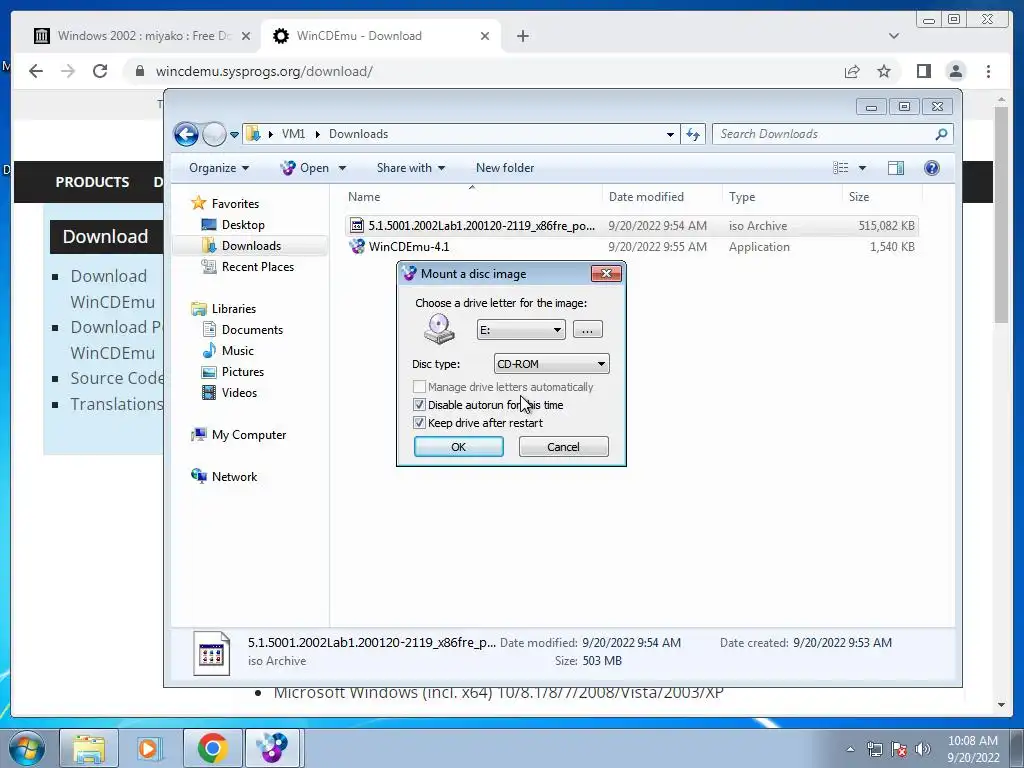Switch to WinCDEmu - Download browser tab
Viewport: 1024px width, 768px height.
tap(382, 36)
